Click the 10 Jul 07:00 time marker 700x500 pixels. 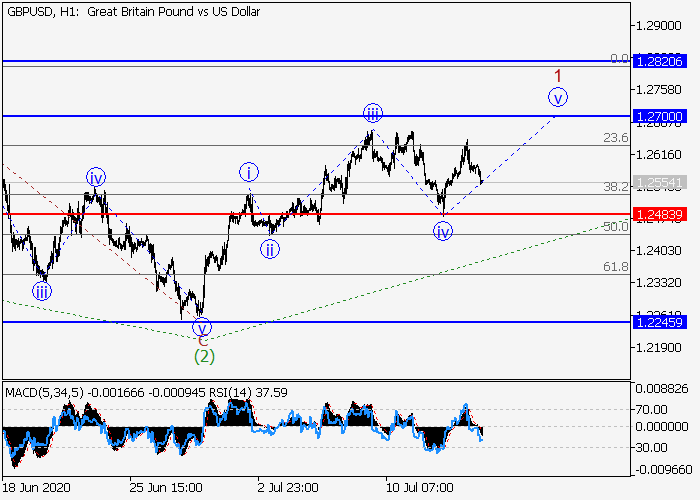[419, 488]
